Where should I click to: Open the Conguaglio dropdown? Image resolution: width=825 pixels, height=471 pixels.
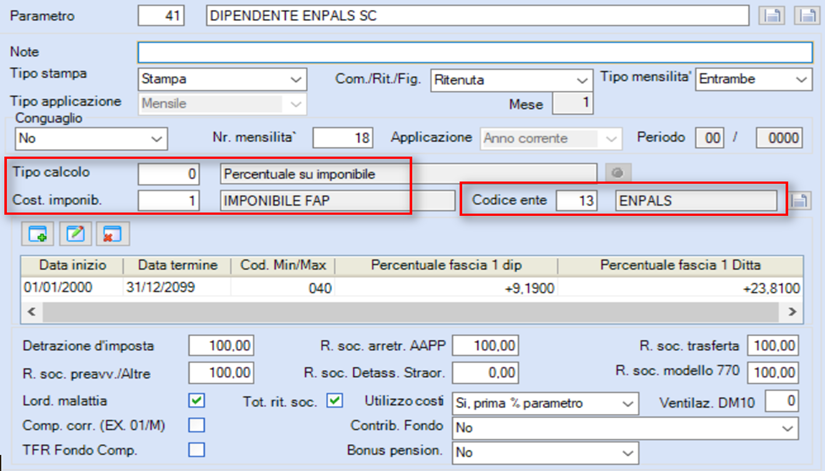(x=91, y=139)
